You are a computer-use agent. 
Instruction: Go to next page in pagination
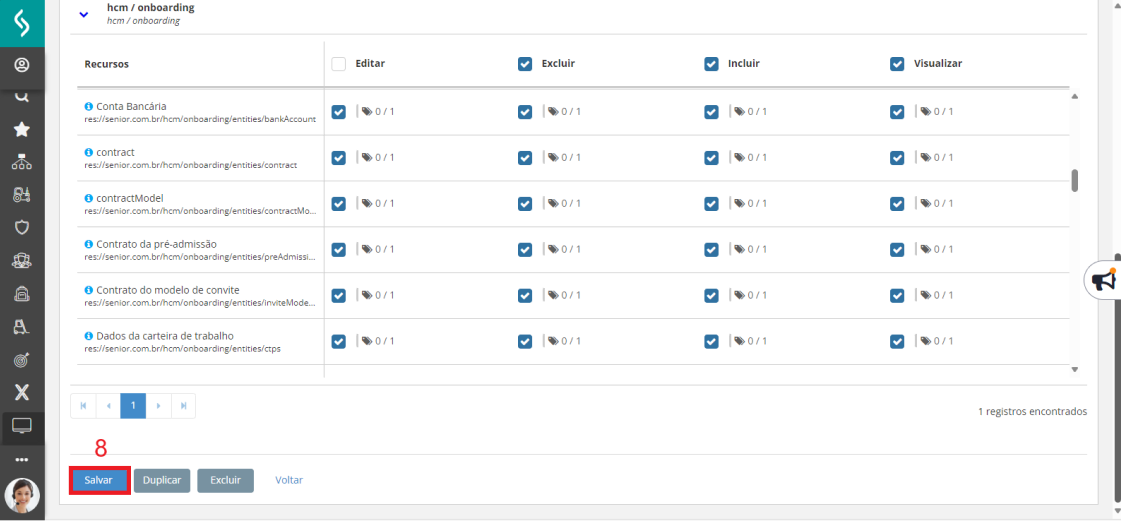point(158,406)
